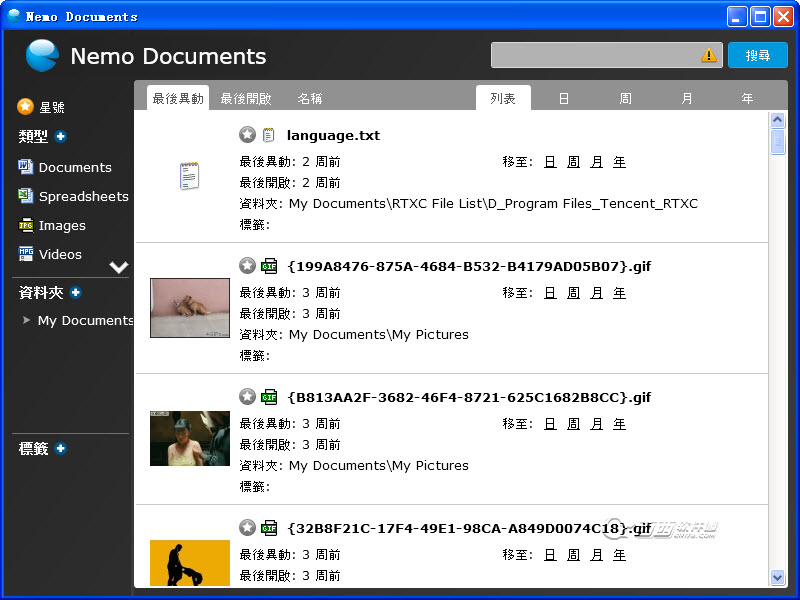Open {32B8F21C-17F4-49E1-98CA-A849D0074C18}.gif file name
Screen dimensions: 800x600
[x=469, y=528]
